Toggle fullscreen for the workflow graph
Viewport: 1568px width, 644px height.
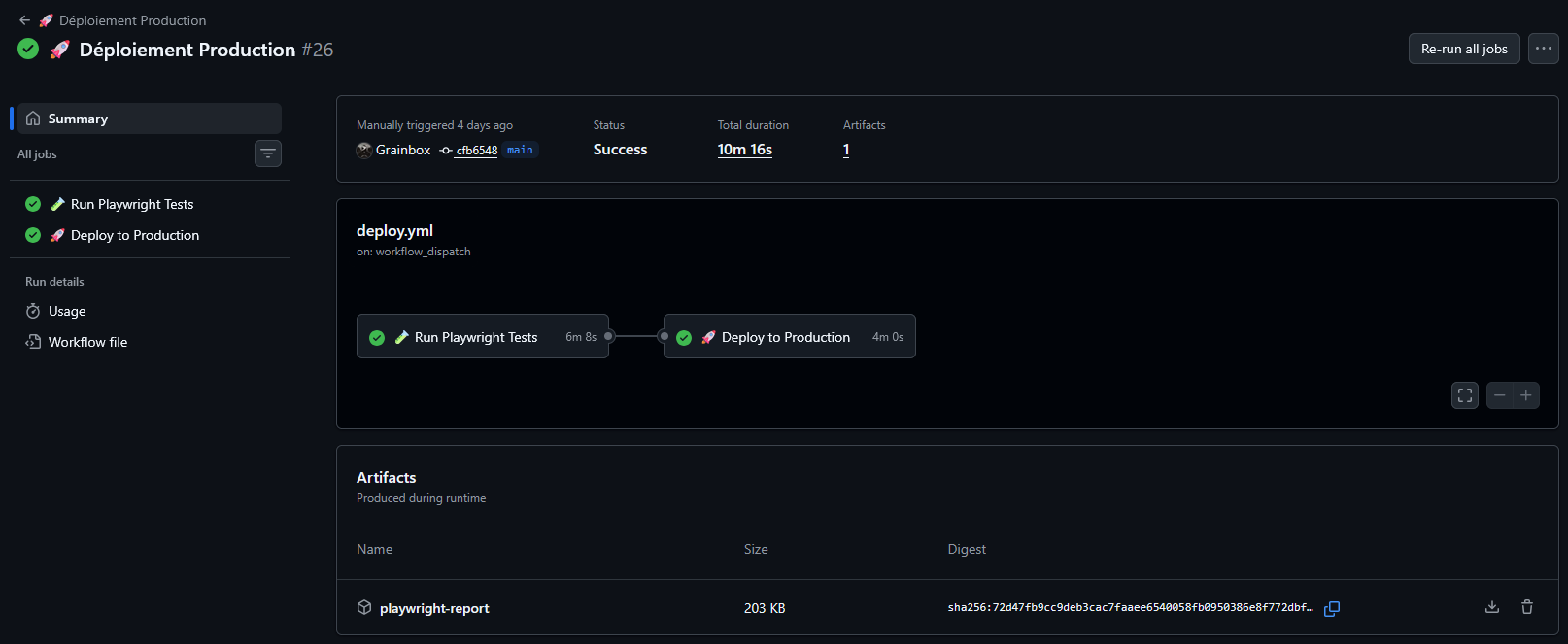(1465, 395)
